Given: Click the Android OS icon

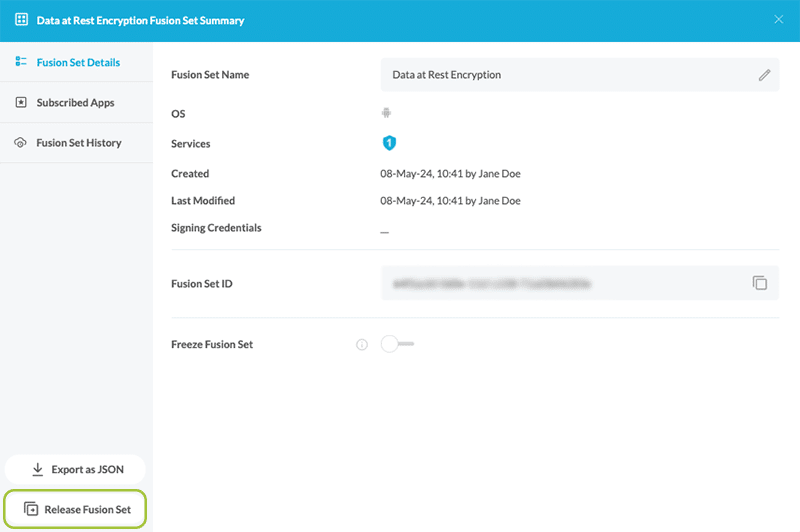Looking at the screenshot, I should click(386, 114).
